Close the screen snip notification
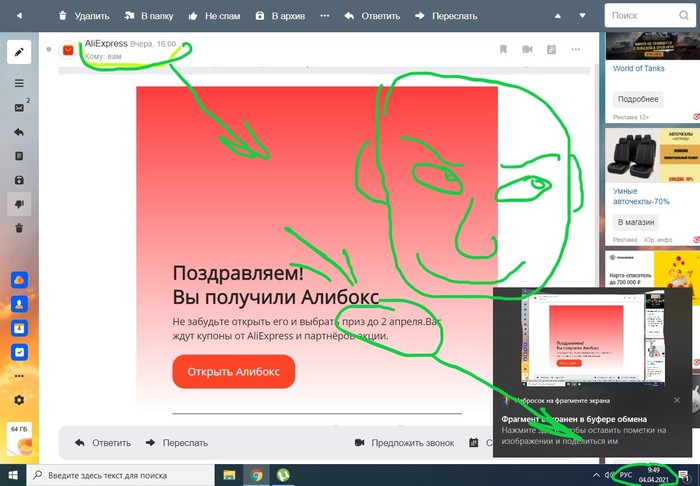700x486 pixels. point(677,400)
